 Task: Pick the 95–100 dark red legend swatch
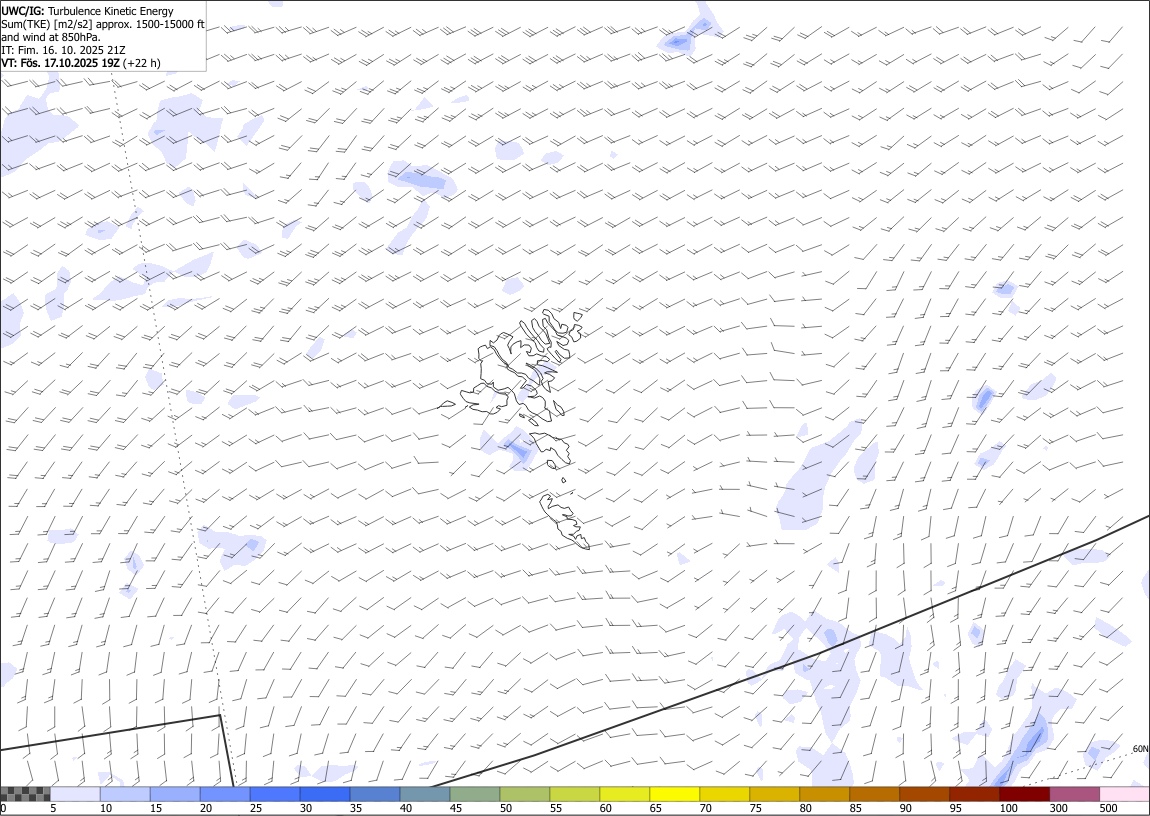click(x=974, y=794)
